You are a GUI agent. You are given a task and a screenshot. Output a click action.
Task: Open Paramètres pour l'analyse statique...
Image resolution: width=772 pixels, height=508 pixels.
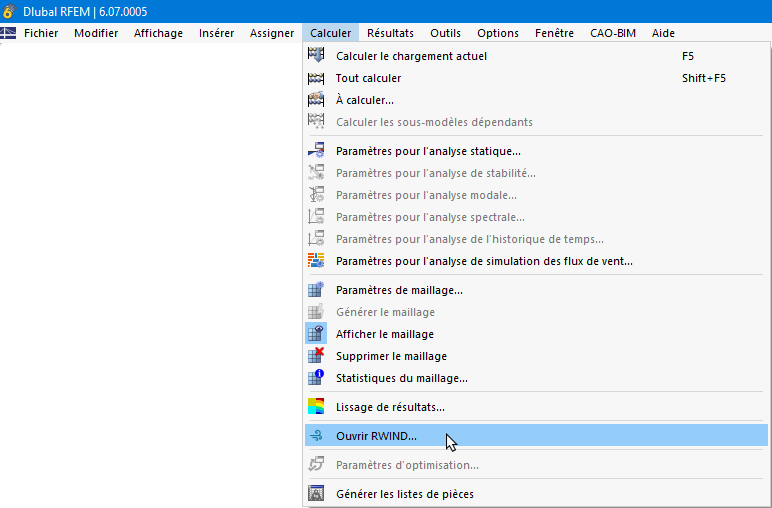pyautogui.click(x=536, y=151)
